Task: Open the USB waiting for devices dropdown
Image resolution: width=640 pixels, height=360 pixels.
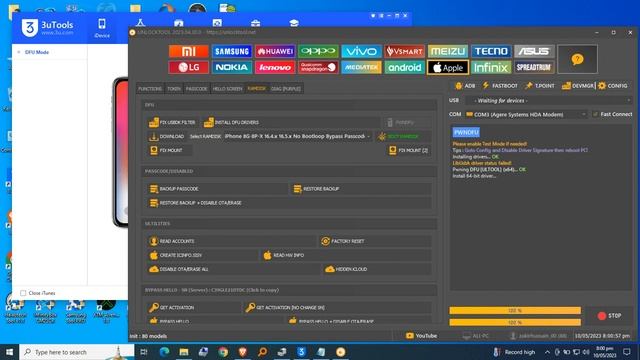Action: tap(550, 100)
